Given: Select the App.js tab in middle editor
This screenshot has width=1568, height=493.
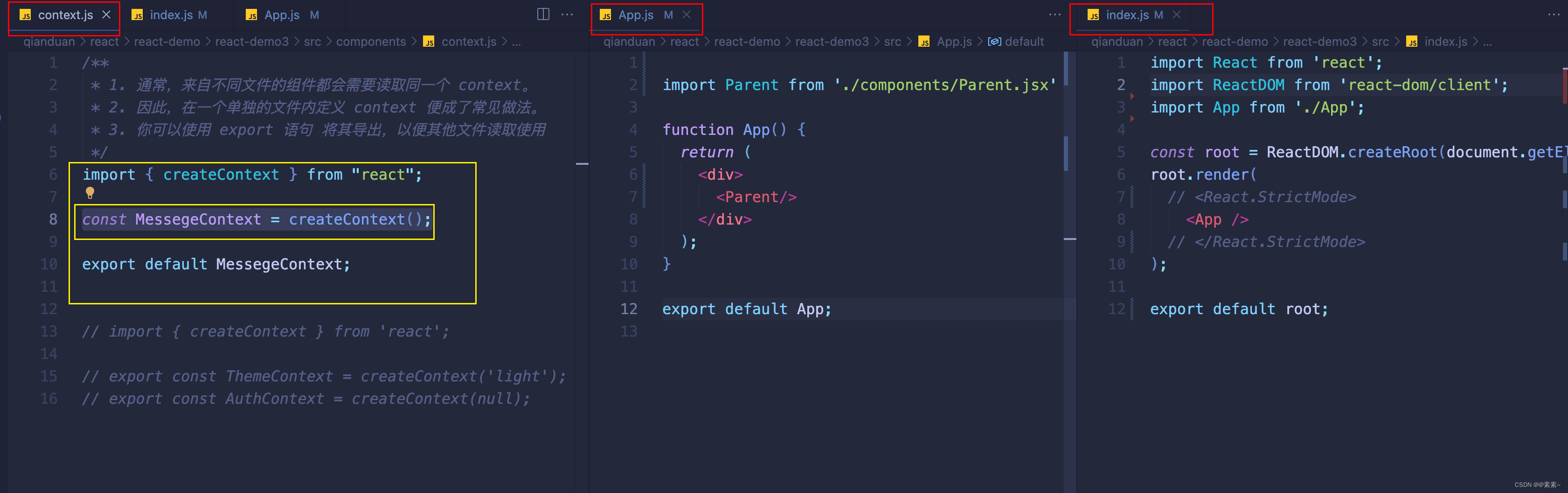Looking at the screenshot, I should pos(636,15).
